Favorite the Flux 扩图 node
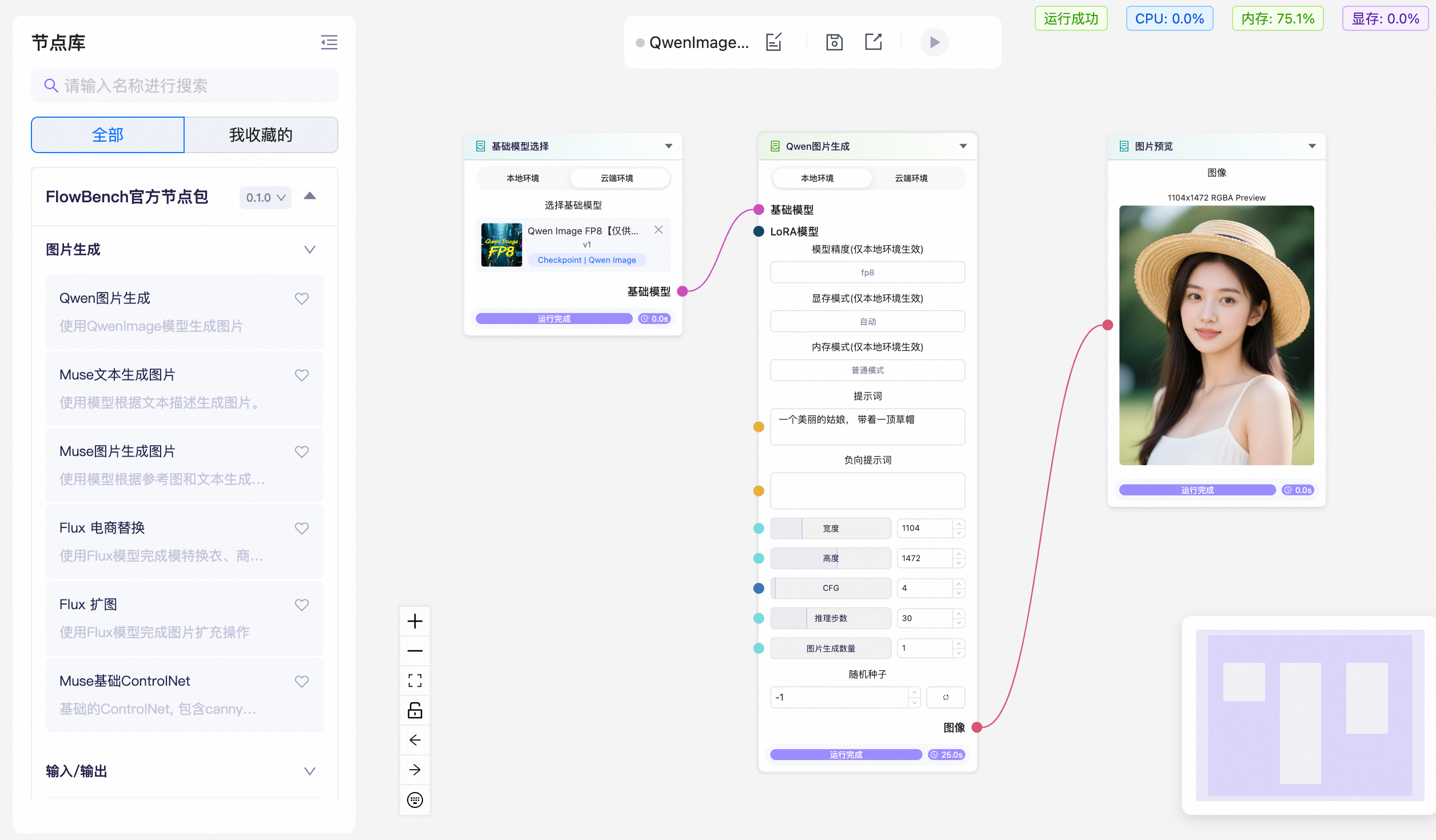The width and height of the screenshot is (1436, 840). (302, 605)
